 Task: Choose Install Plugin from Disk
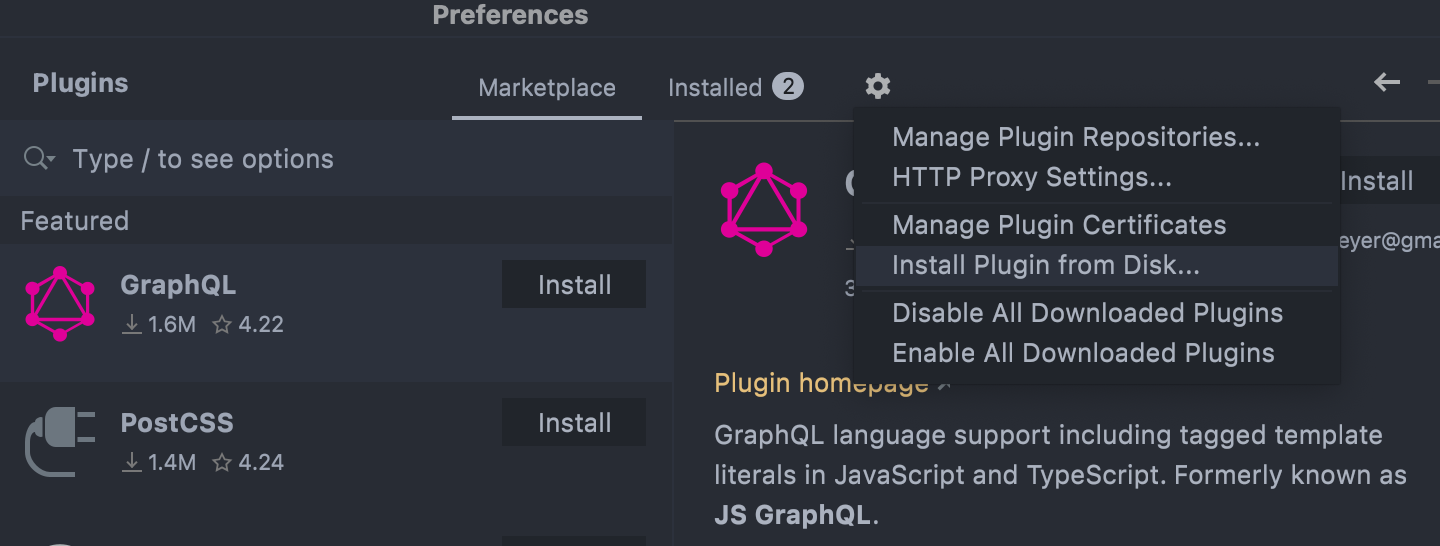(1096, 266)
